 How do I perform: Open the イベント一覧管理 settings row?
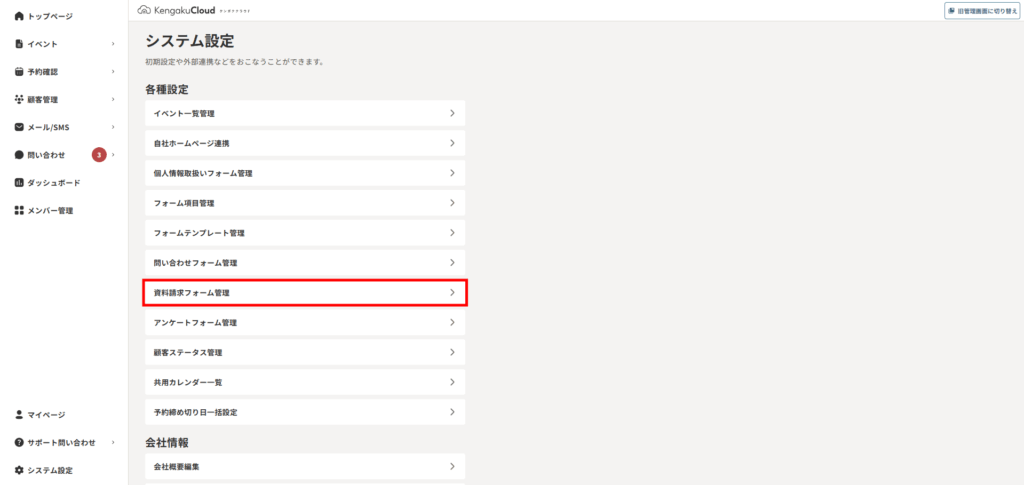coord(305,113)
